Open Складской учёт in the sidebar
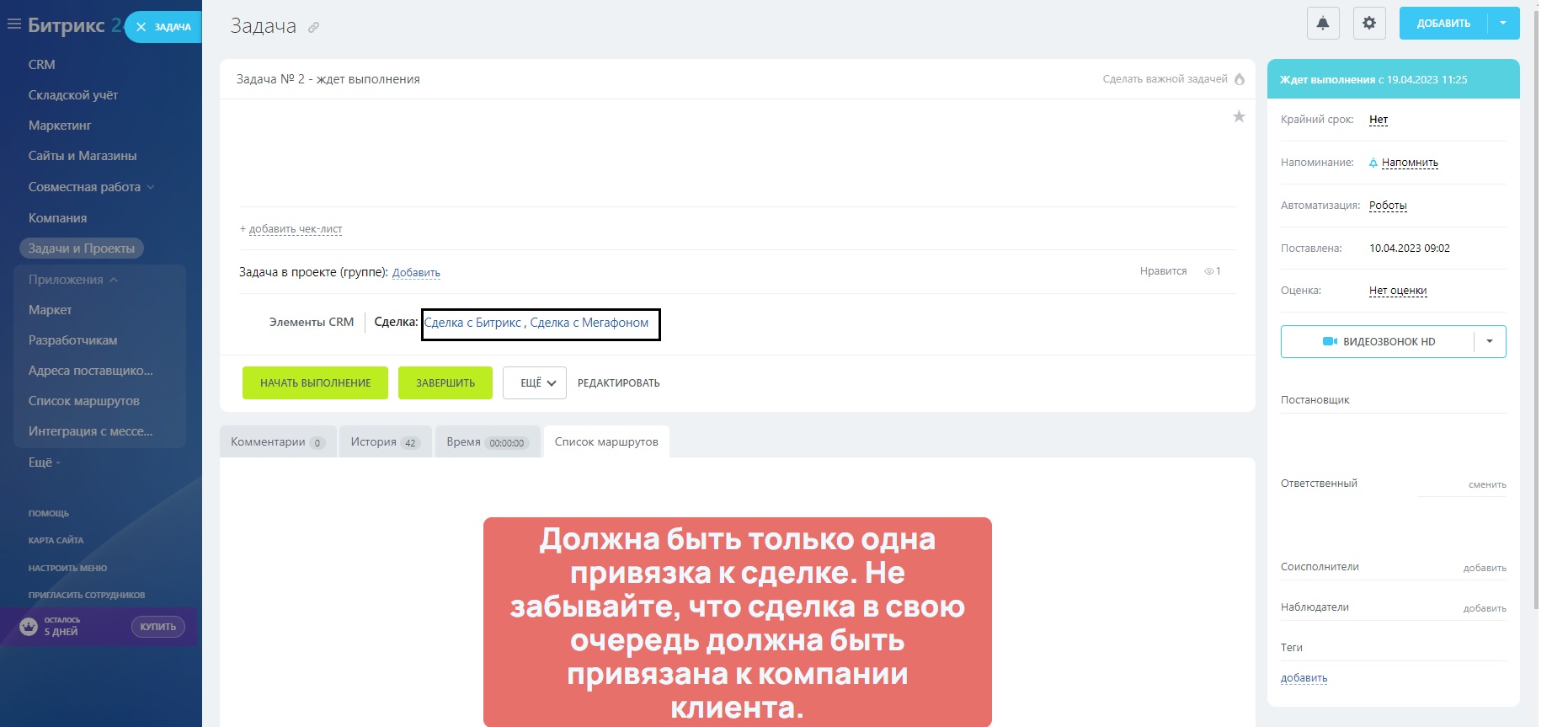Image resolution: width=1568 pixels, height=727 pixels. coord(73,95)
